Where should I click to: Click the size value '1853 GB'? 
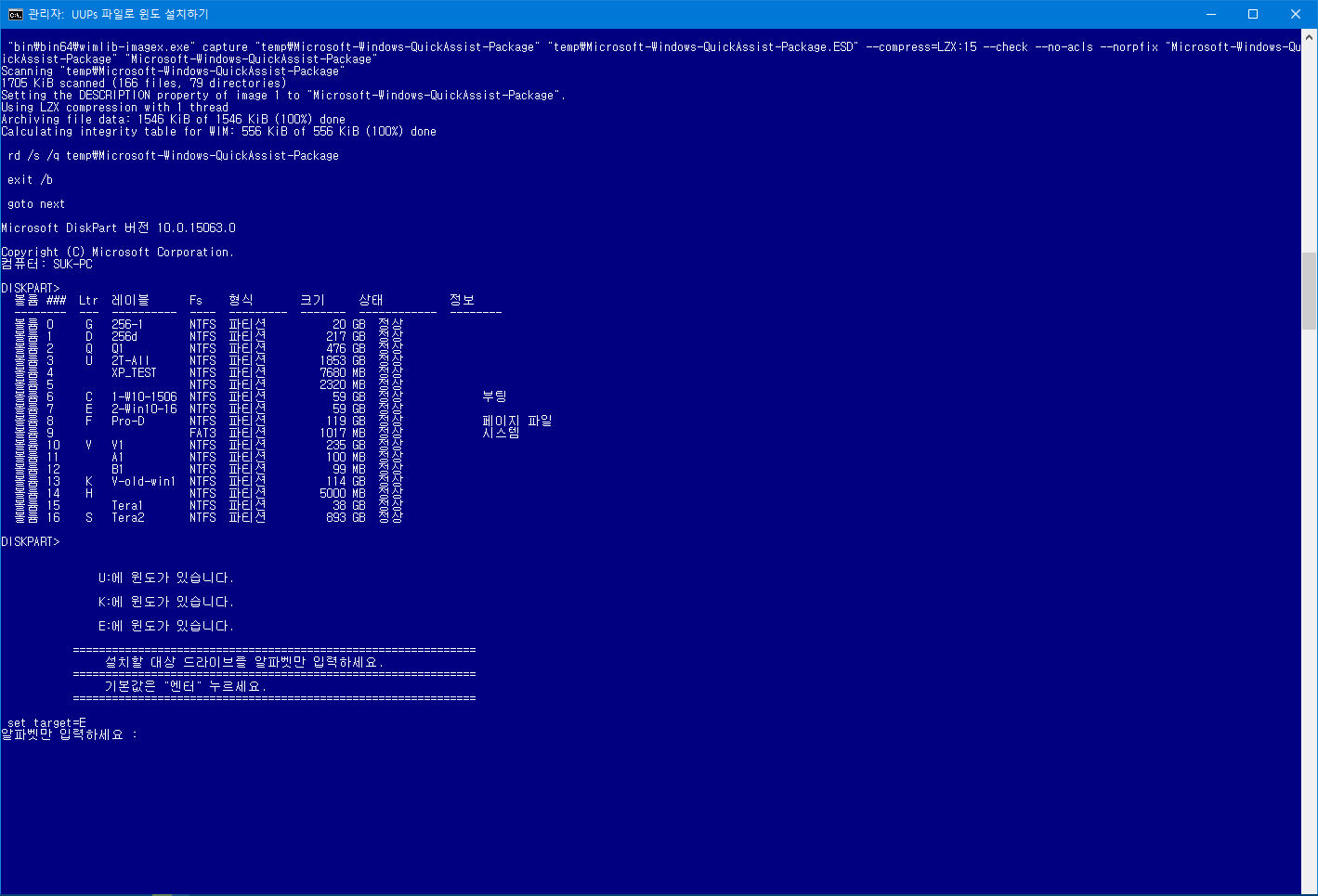pos(343,360)
